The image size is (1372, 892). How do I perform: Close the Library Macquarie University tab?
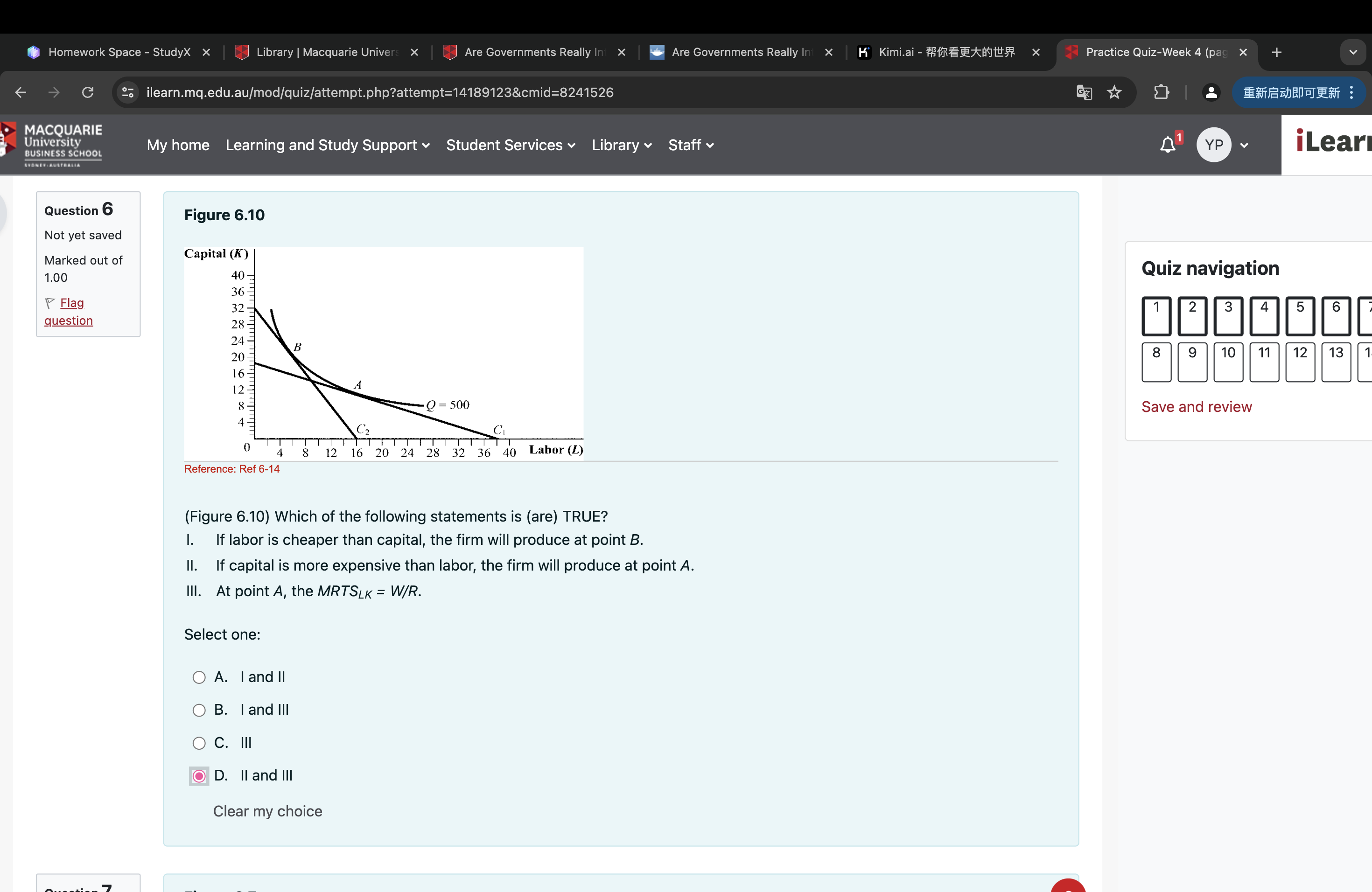click(x=414, y=52)
